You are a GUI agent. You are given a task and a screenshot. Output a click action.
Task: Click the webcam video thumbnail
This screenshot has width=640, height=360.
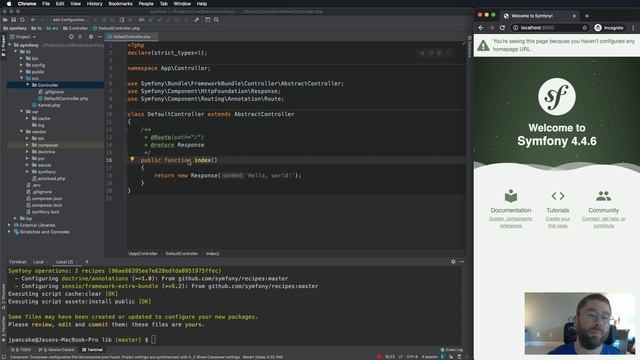[580, 323]
